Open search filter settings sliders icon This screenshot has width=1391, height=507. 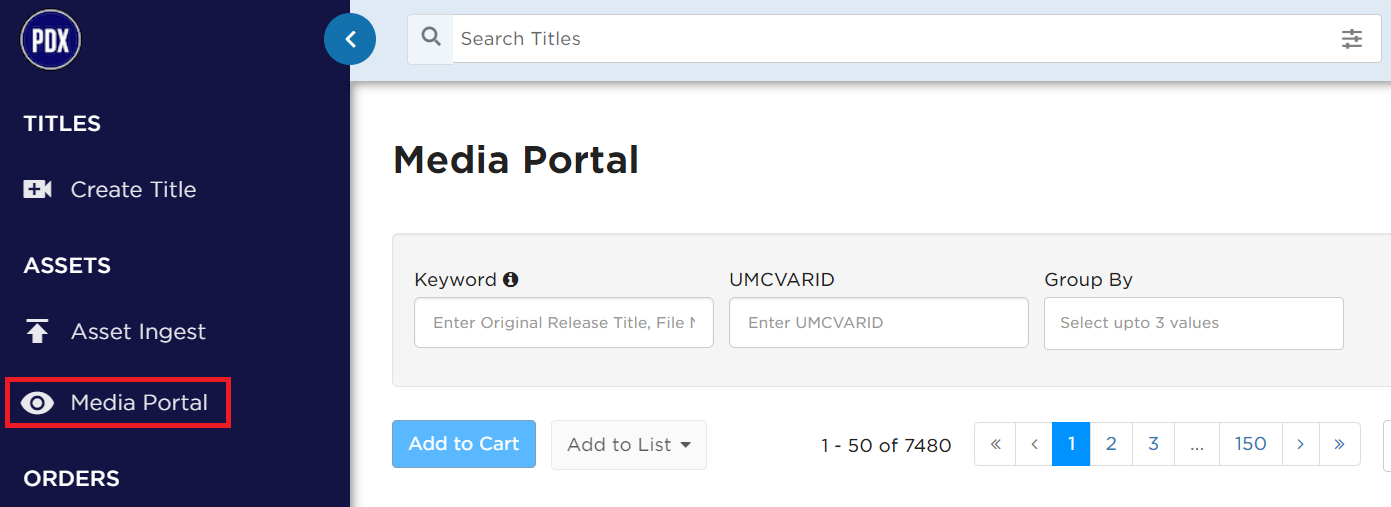pyautogui.click(x=1352, y=39)
